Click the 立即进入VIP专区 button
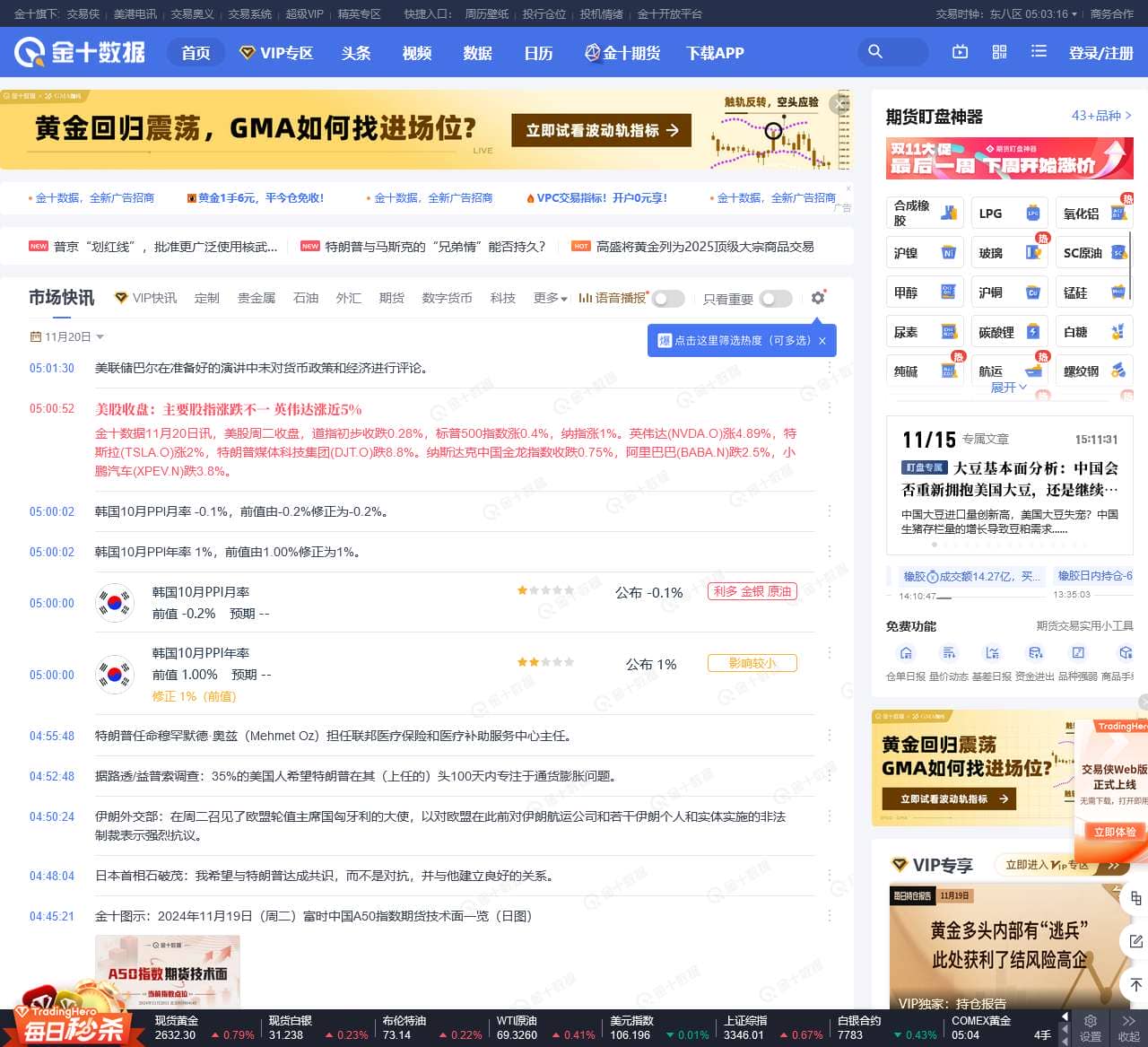 1062,865
